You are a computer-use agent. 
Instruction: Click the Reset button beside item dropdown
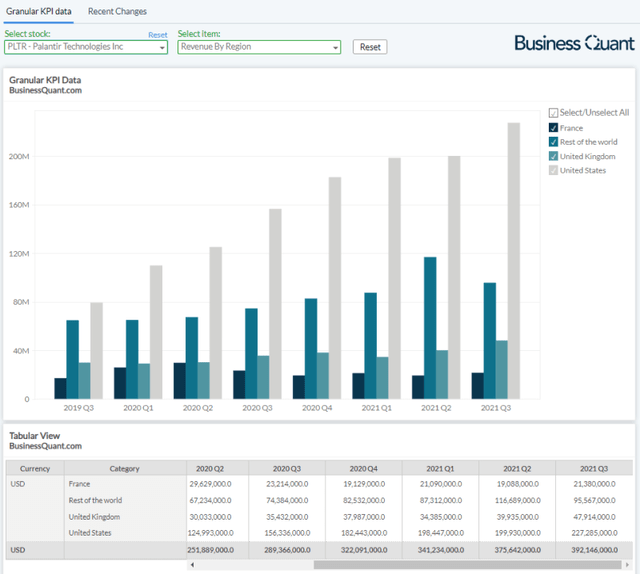pyautogui.click(x=370, y=47)
